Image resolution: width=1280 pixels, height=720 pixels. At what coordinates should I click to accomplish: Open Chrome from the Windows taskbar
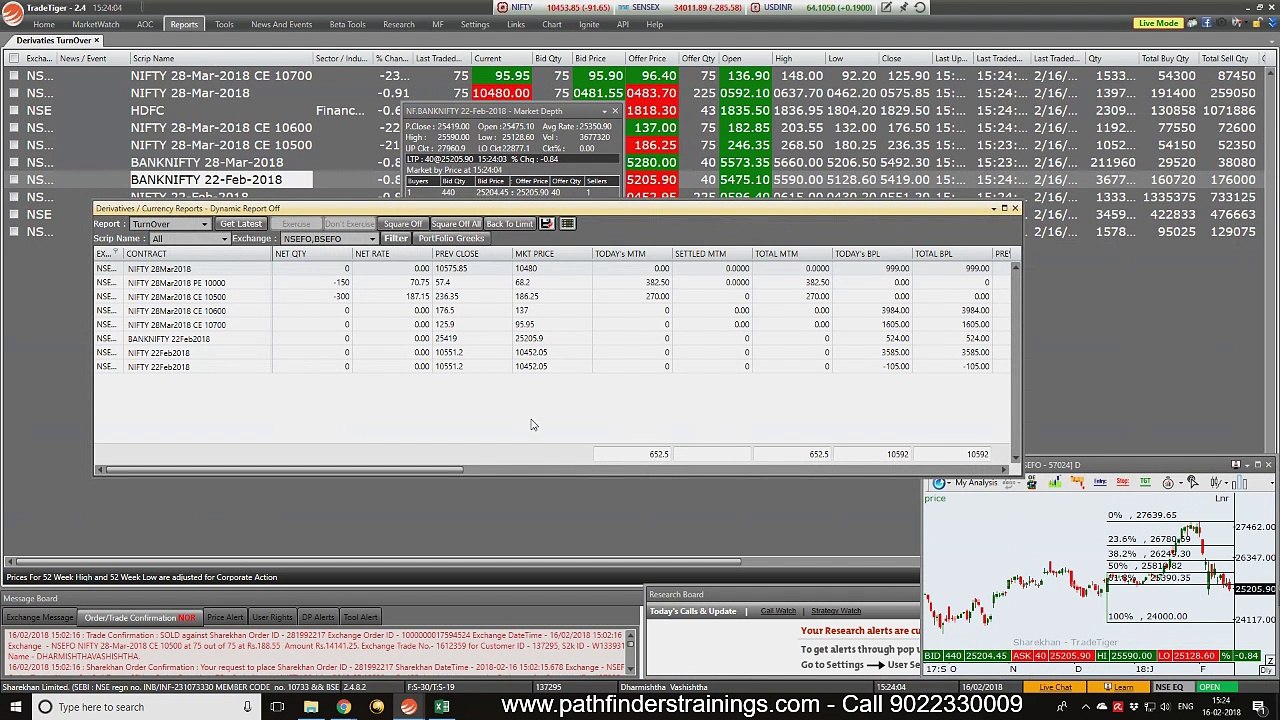344,707
